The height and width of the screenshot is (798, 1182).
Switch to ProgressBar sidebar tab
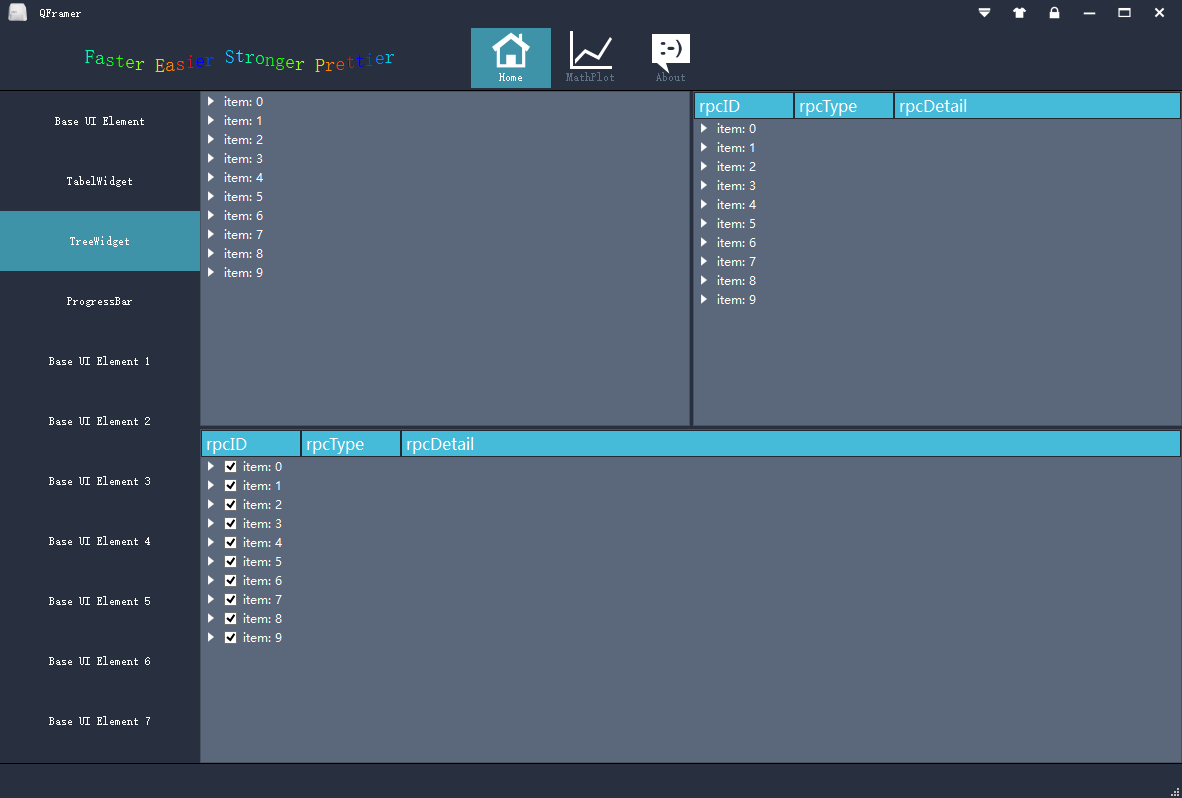[100, 301]
